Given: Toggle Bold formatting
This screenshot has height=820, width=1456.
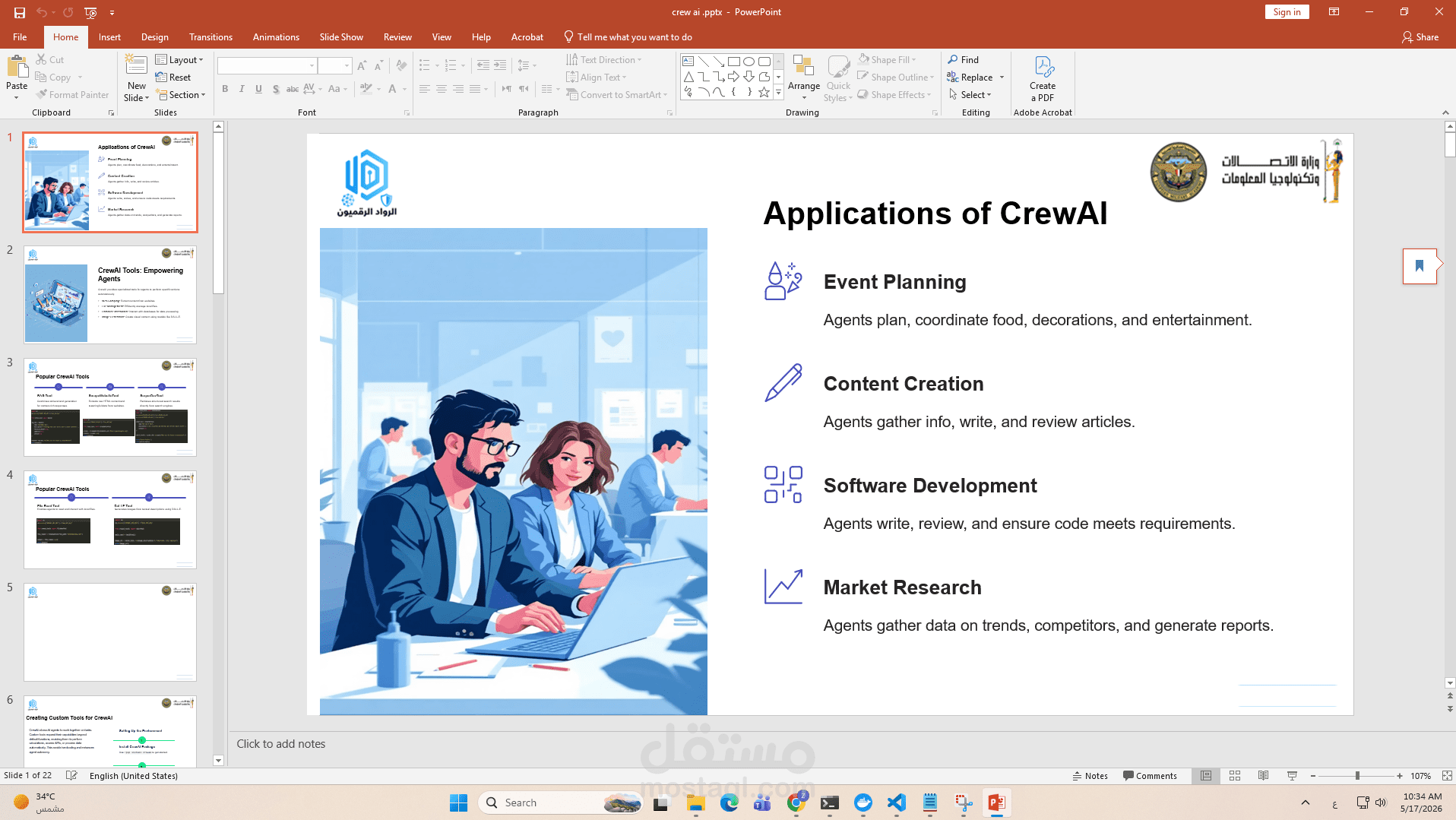Looking at the screenshot, I should (x=225, y=89).
